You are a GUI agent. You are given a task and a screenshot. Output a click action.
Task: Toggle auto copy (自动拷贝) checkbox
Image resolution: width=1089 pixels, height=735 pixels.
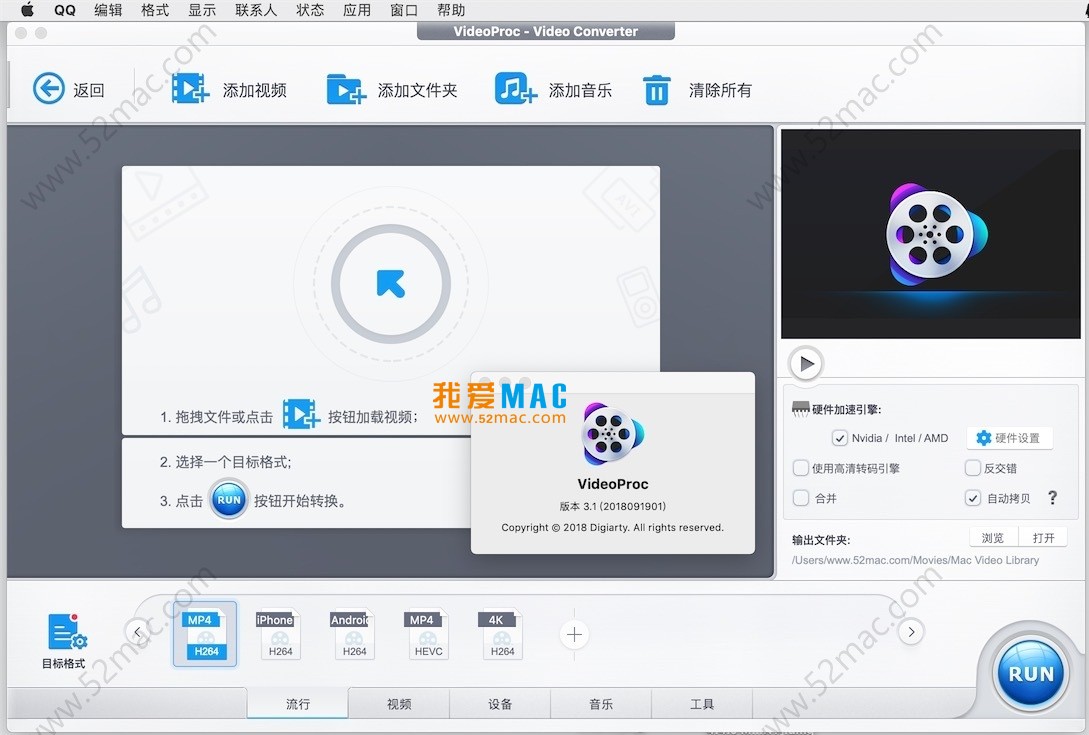(x=973, y=498)
